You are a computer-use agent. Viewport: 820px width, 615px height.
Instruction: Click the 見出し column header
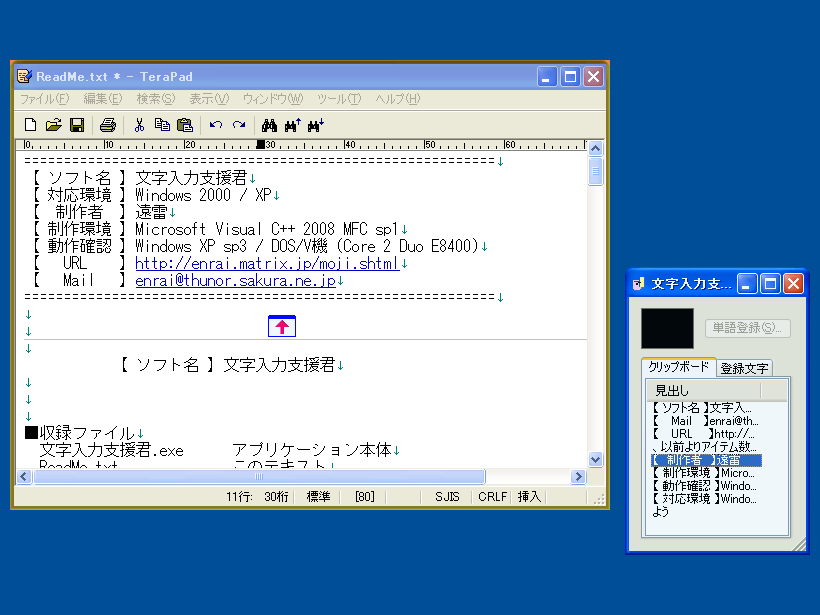pyautogui.click(x=704, y=390)
